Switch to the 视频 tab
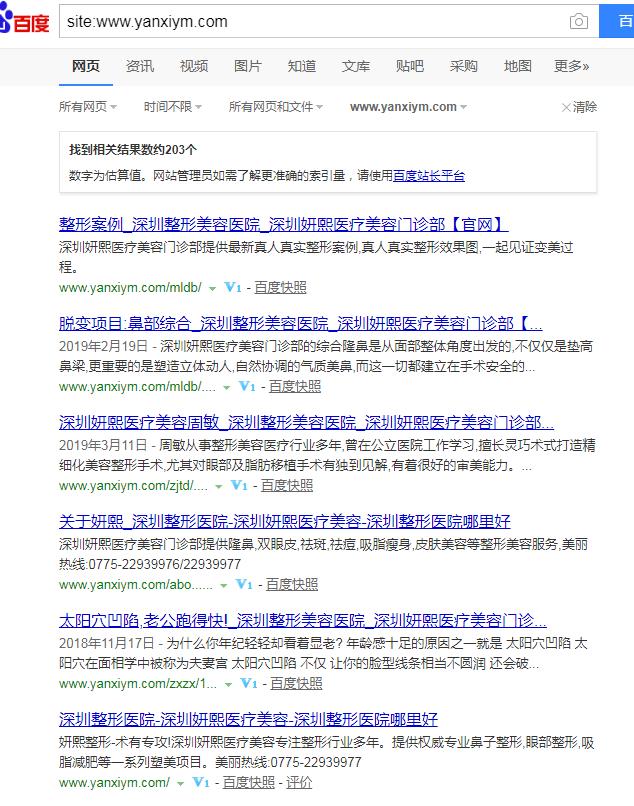This screenshot has height=806, width=634. pos(193,66)
